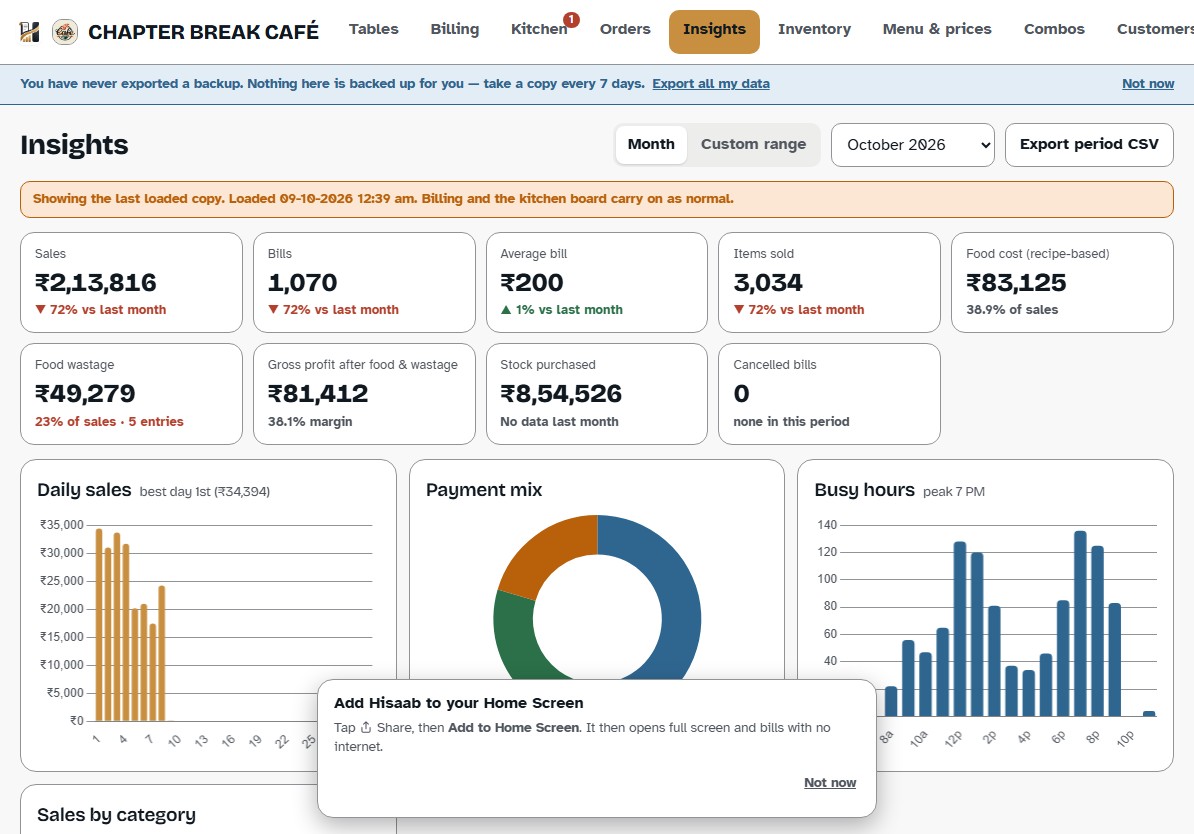Click the Gross profit value ₹81,412
The width and height of the screenshot is (1194, 834).
tap(318, 394)
